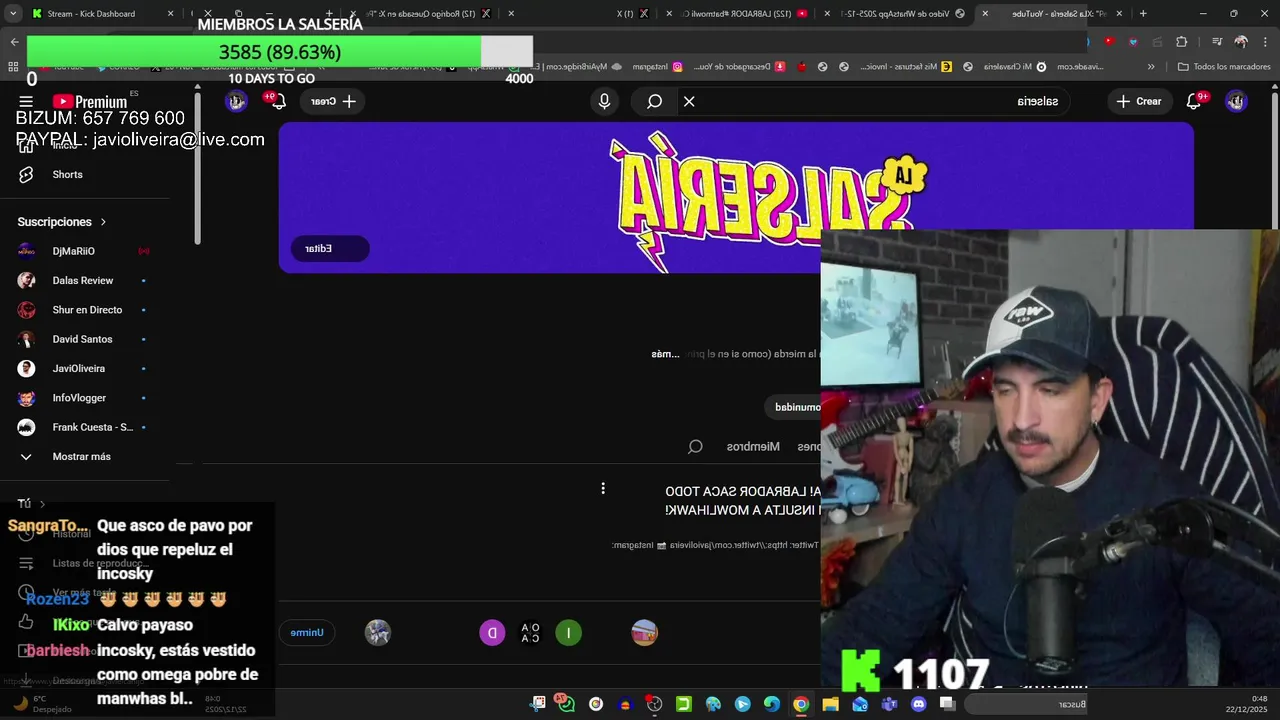Open Snipping Tool from the taskbar
The height and width of the screenshot is (720, 1280).
click(x=539, y=704)
